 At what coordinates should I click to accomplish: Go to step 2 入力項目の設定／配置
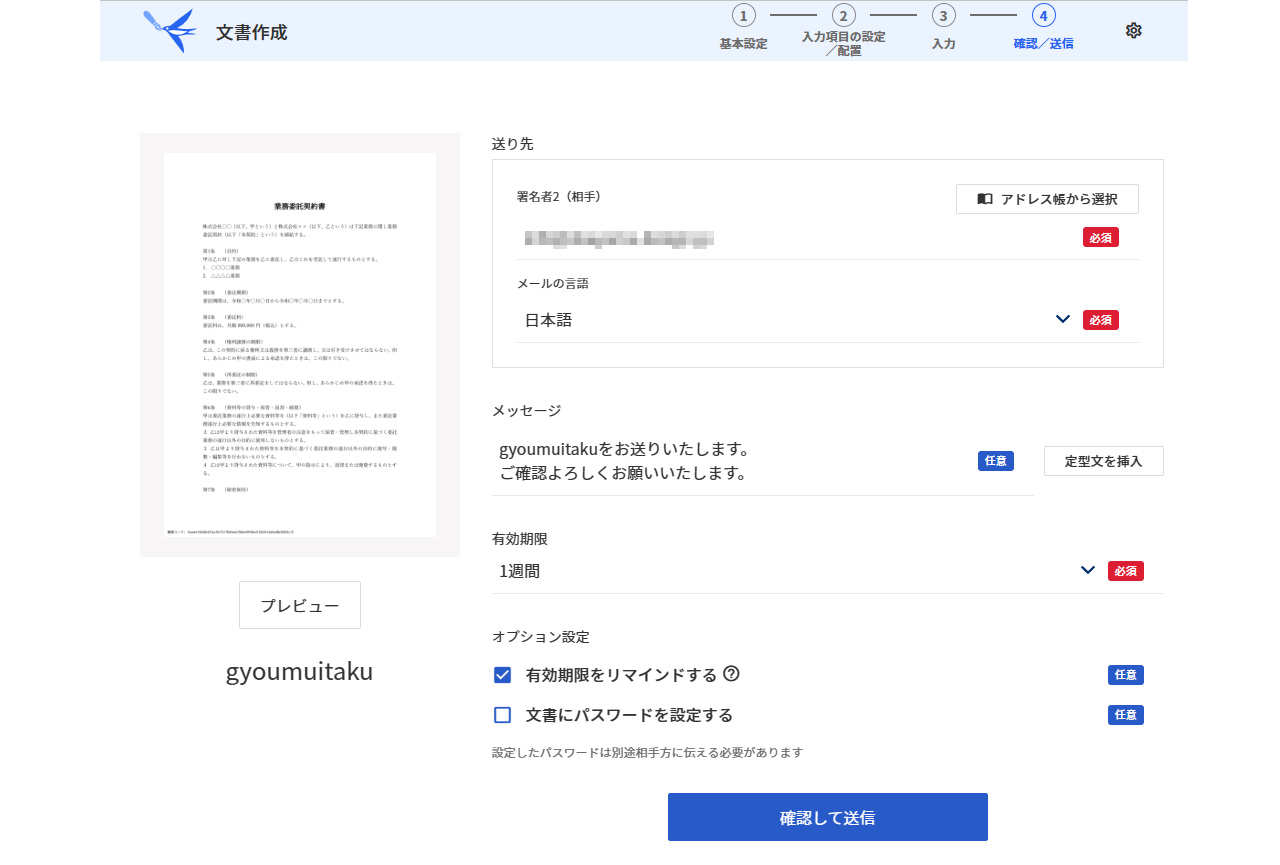pyautogui.click(x=843, y=30)
